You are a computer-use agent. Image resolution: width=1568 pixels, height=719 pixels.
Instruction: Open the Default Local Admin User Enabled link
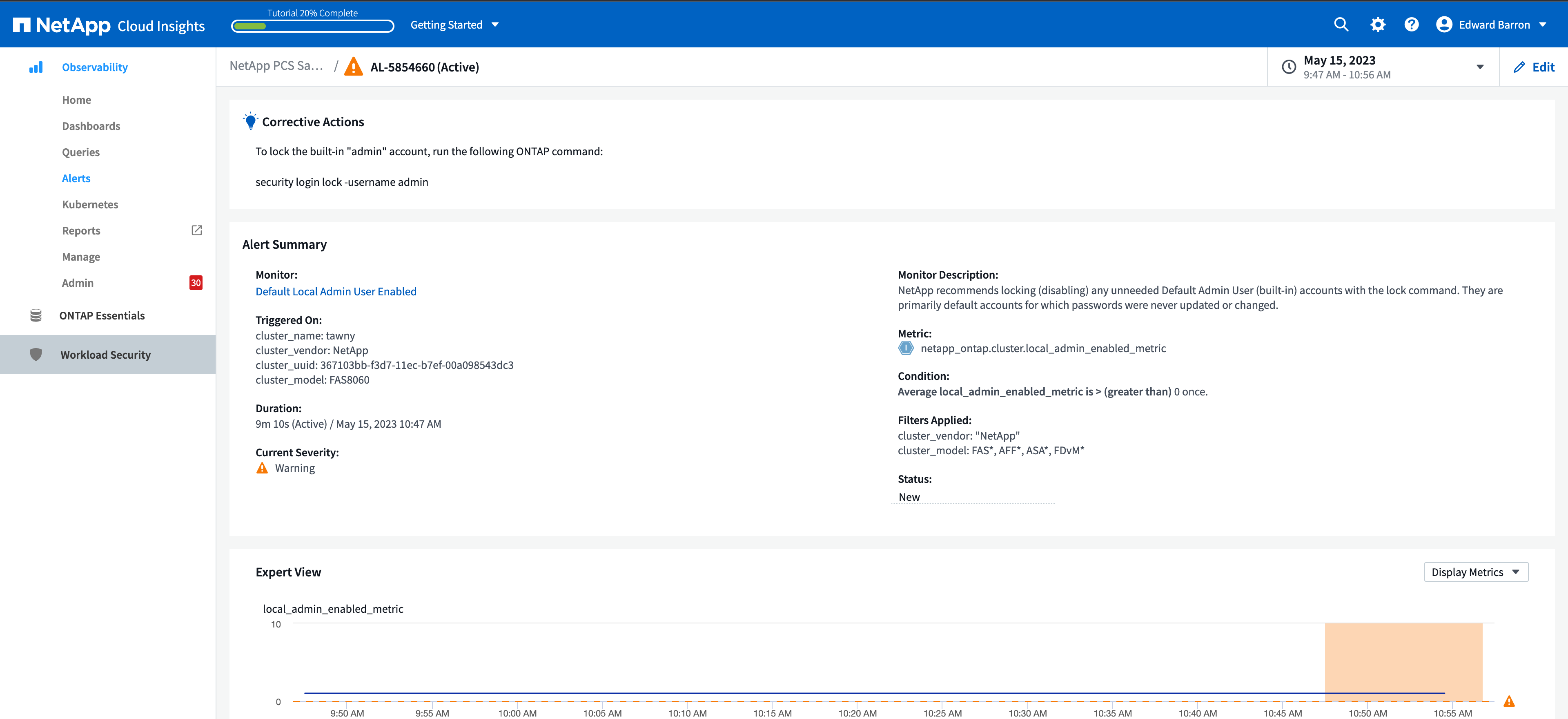pos(335,291)
